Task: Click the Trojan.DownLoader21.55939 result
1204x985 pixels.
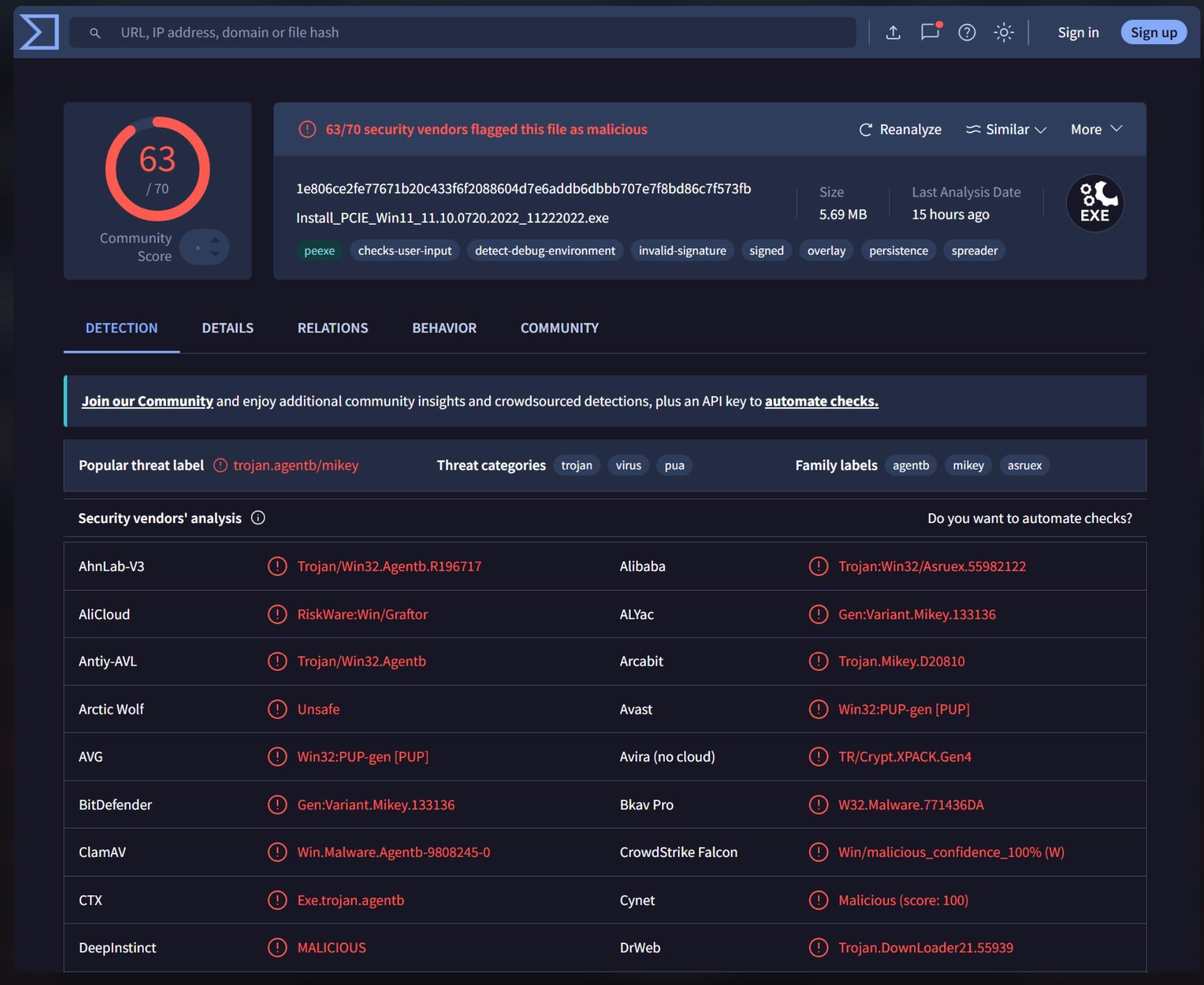Action: pos(925,947)
